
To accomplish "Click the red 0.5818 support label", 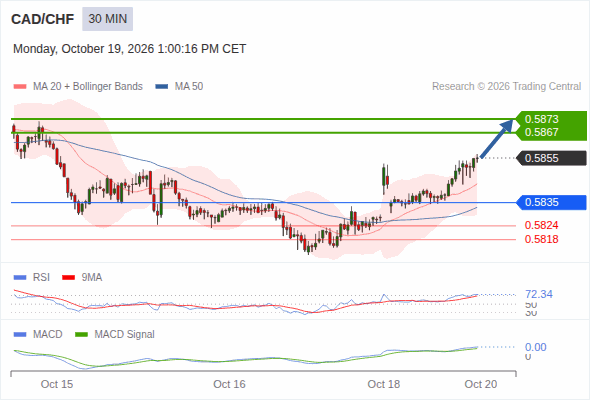I will tap(541, 239).
